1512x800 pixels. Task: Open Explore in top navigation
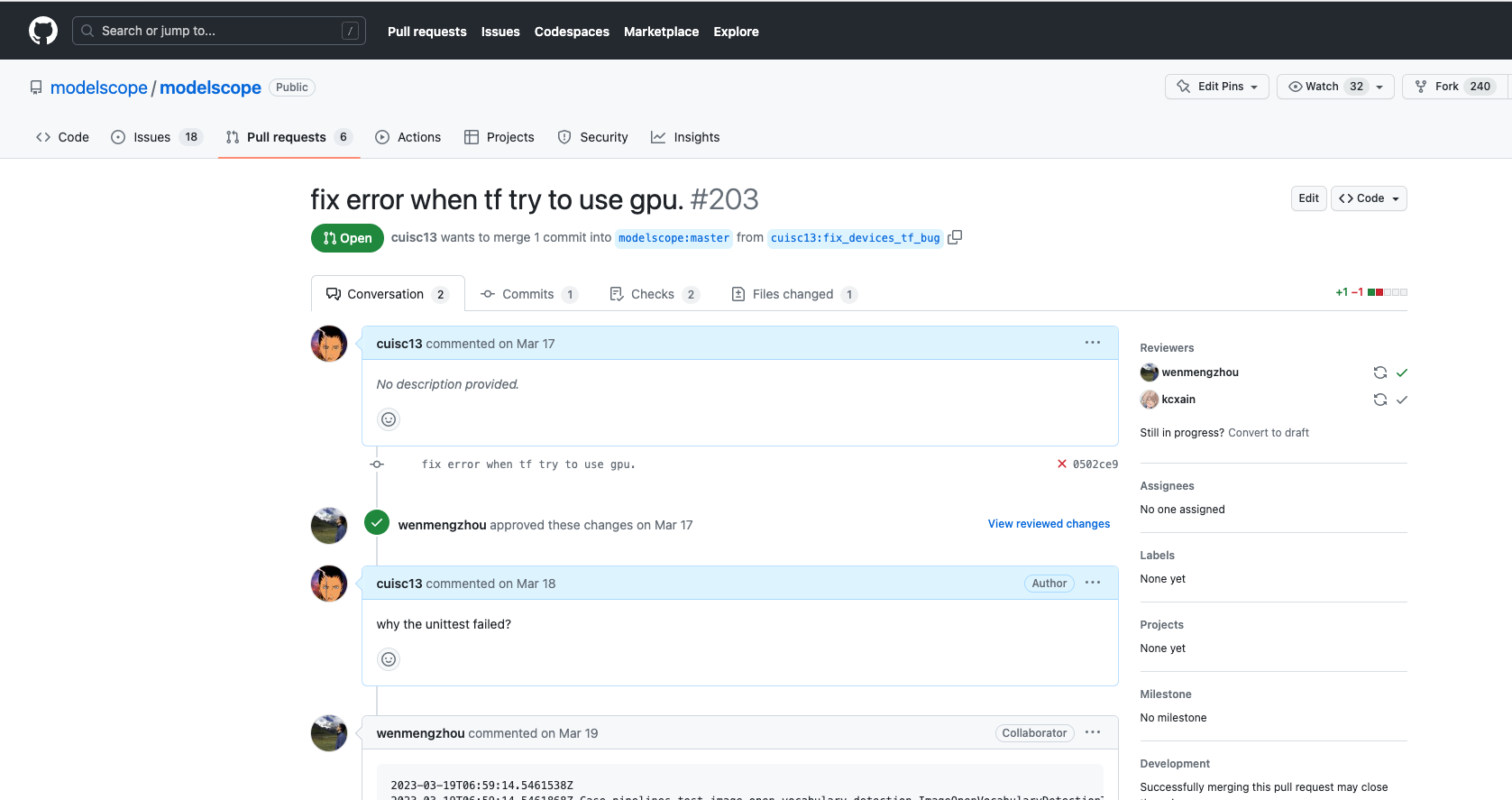click(736, 32)
